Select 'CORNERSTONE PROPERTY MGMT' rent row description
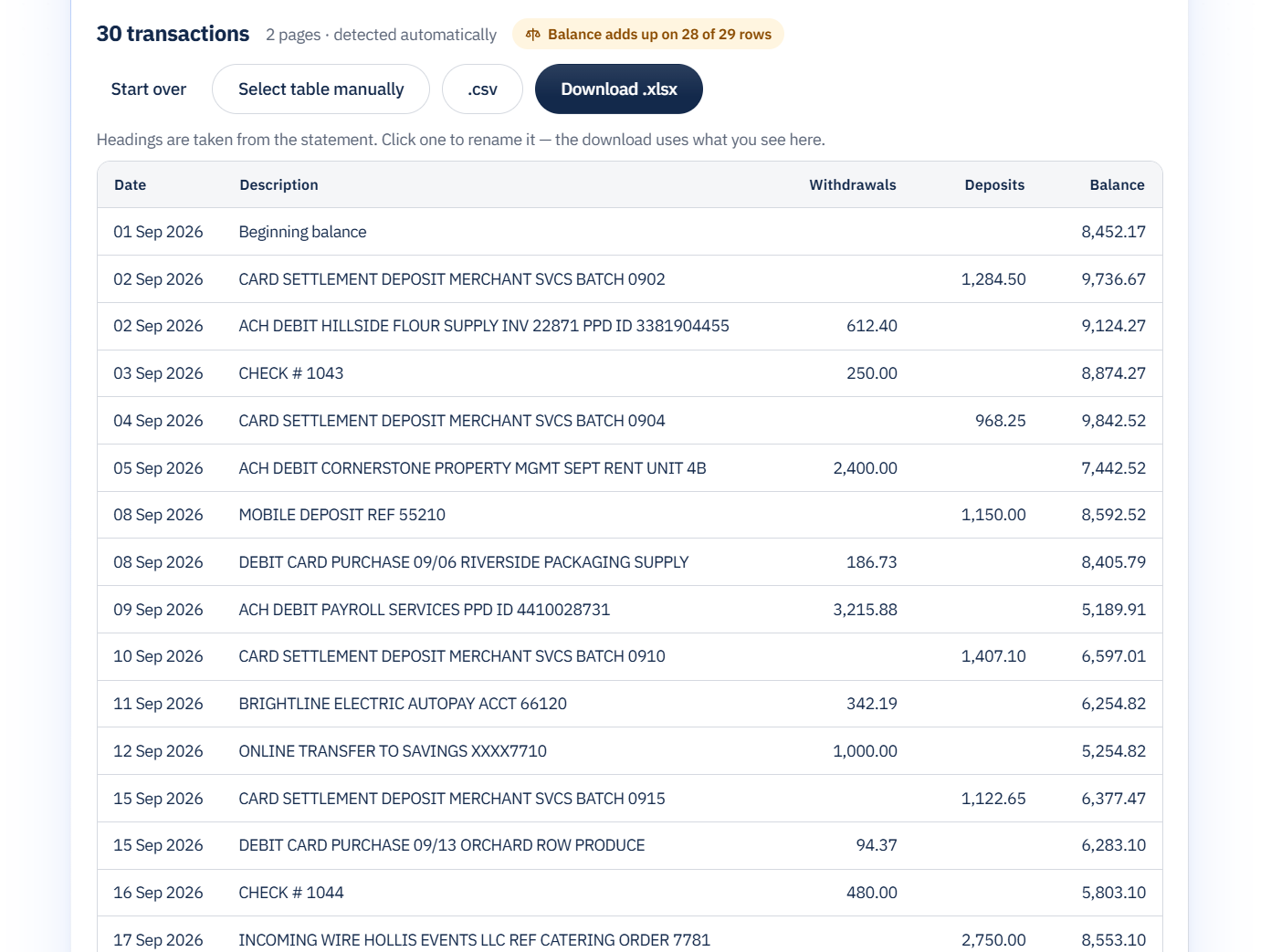The image size is (1271, 952). click(x=472, y=468)
